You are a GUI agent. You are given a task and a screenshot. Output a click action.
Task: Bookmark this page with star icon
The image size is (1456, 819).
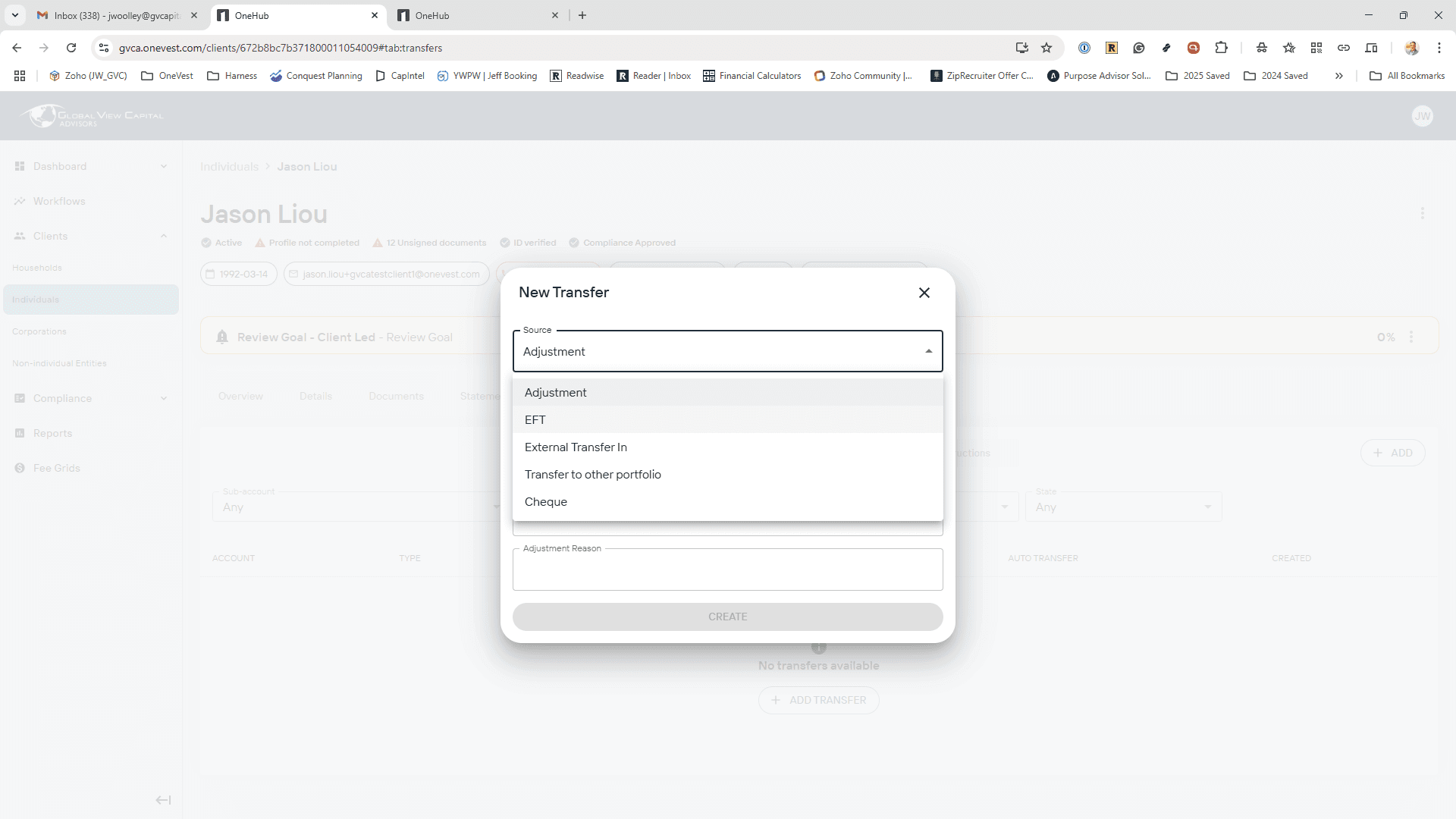pos(1046,48)
